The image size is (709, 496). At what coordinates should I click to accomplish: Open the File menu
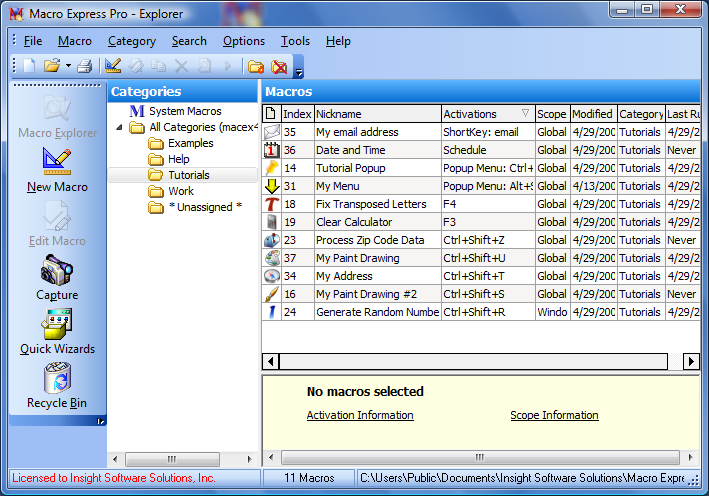point(33,41)
